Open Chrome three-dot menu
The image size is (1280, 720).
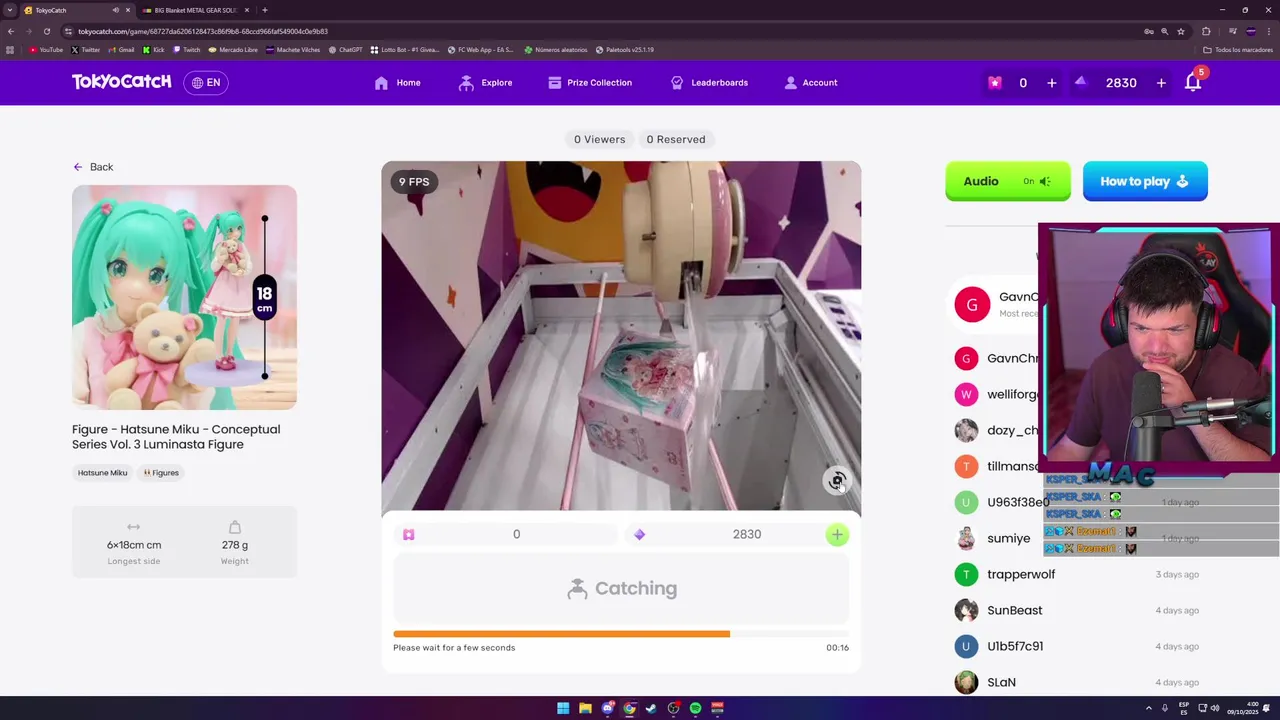[x=1269, y=31]
